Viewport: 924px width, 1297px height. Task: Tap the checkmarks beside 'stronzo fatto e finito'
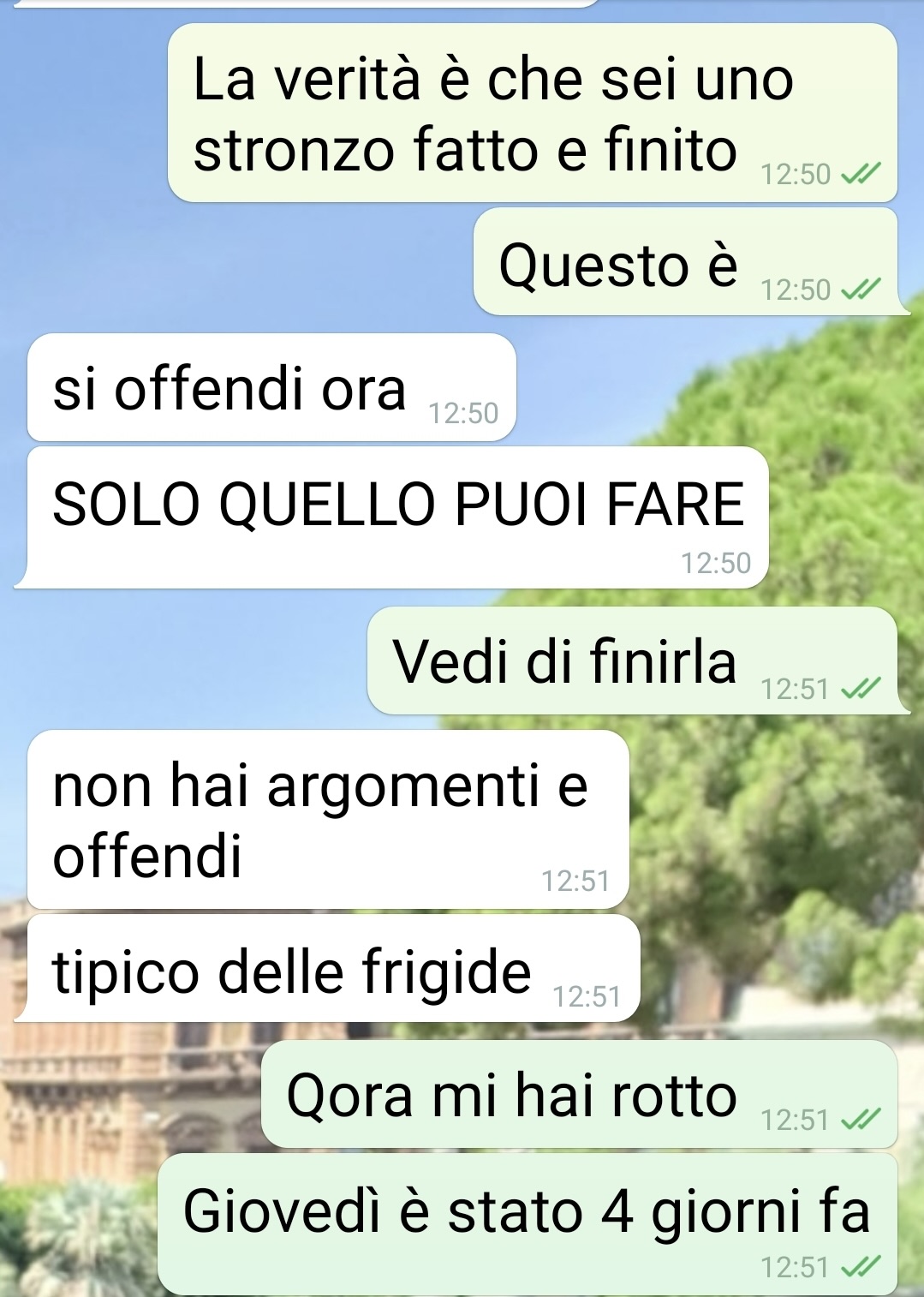[861, 175]
